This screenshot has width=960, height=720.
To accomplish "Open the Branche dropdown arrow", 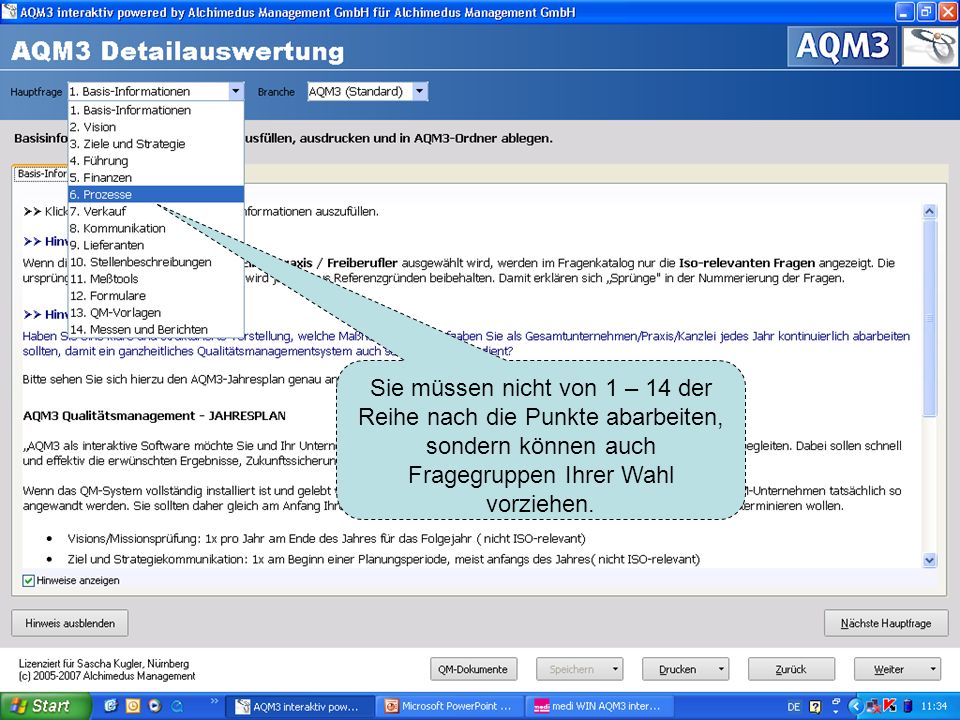I will click(419, 91).
